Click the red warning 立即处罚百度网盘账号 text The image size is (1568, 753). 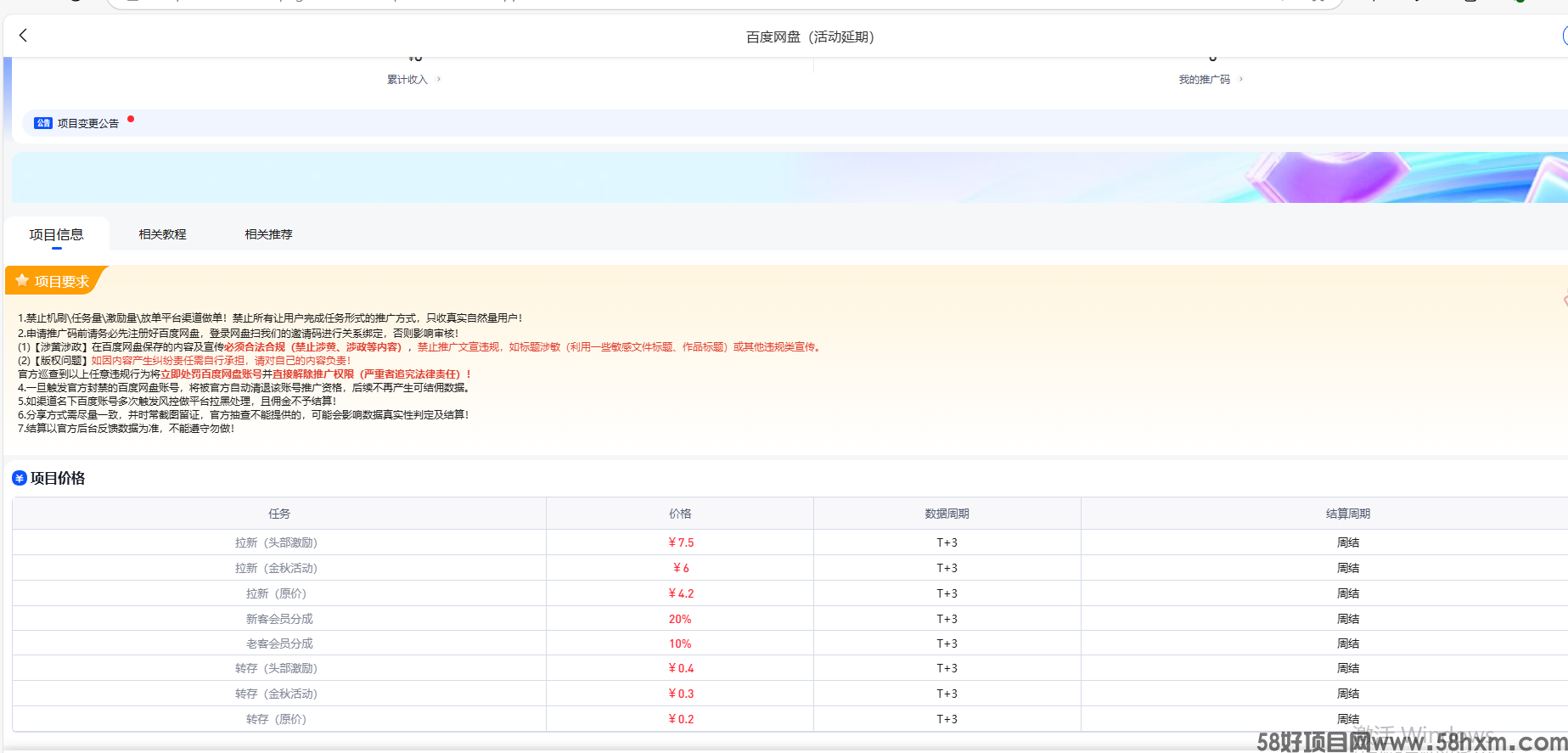click(211, 374)
